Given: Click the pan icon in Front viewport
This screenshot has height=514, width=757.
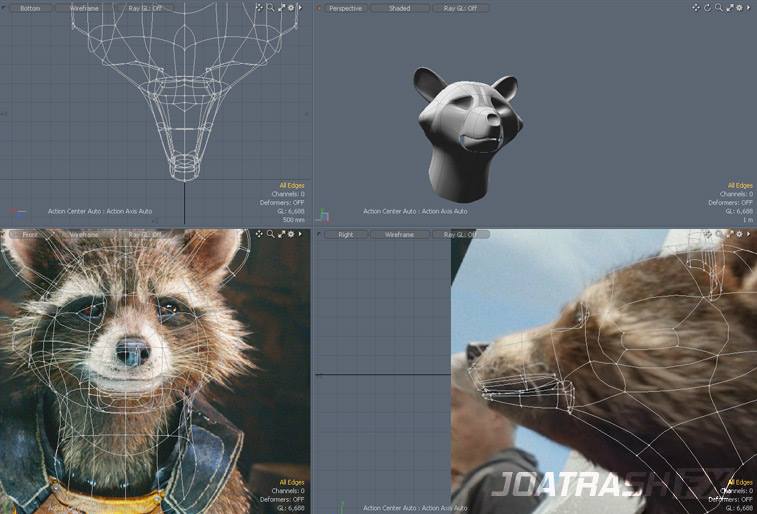Looking at the screenshot, I should coord(259,234).
